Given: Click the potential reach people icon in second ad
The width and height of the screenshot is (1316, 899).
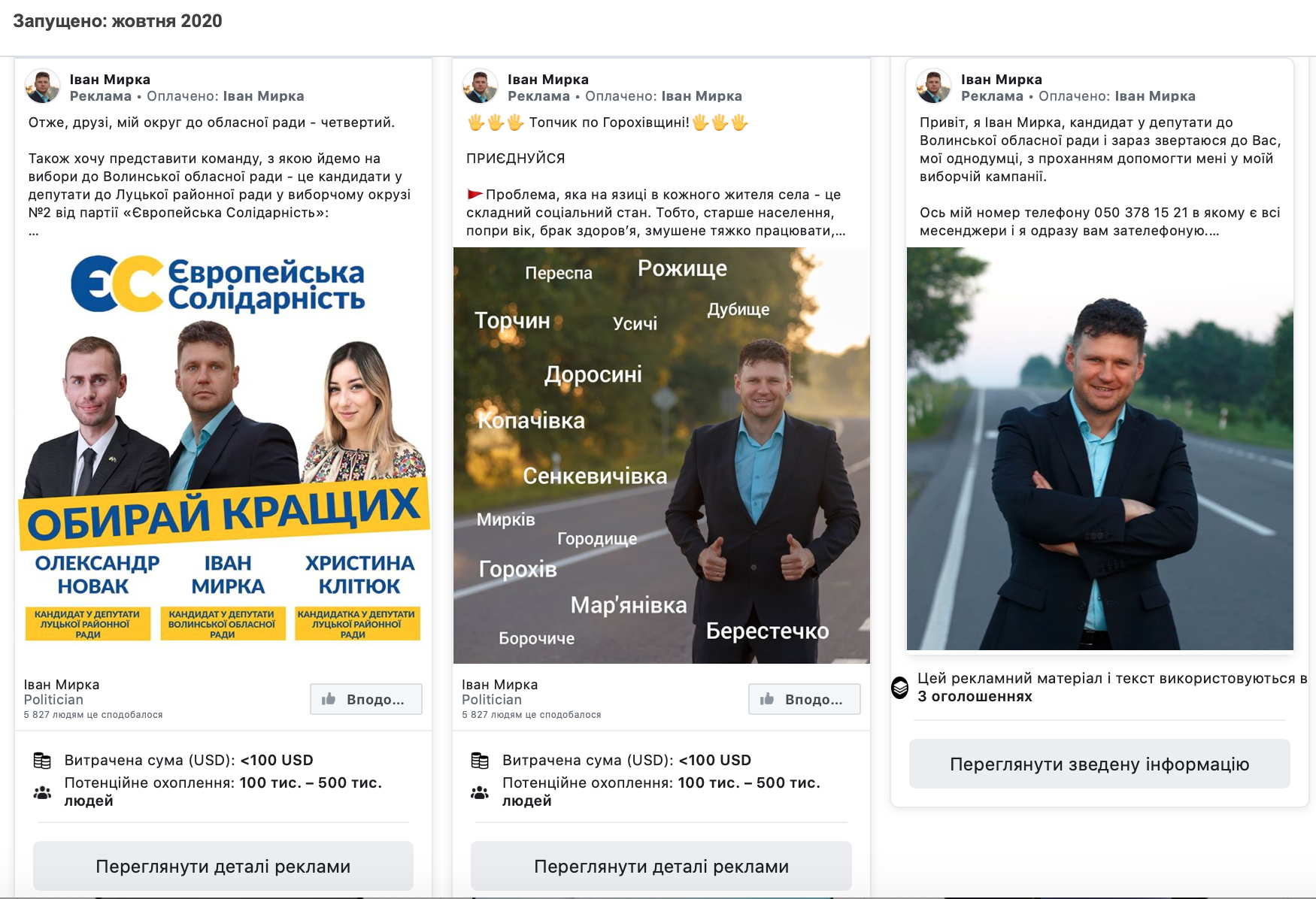Looking at the screenshot, I should 480,792.
